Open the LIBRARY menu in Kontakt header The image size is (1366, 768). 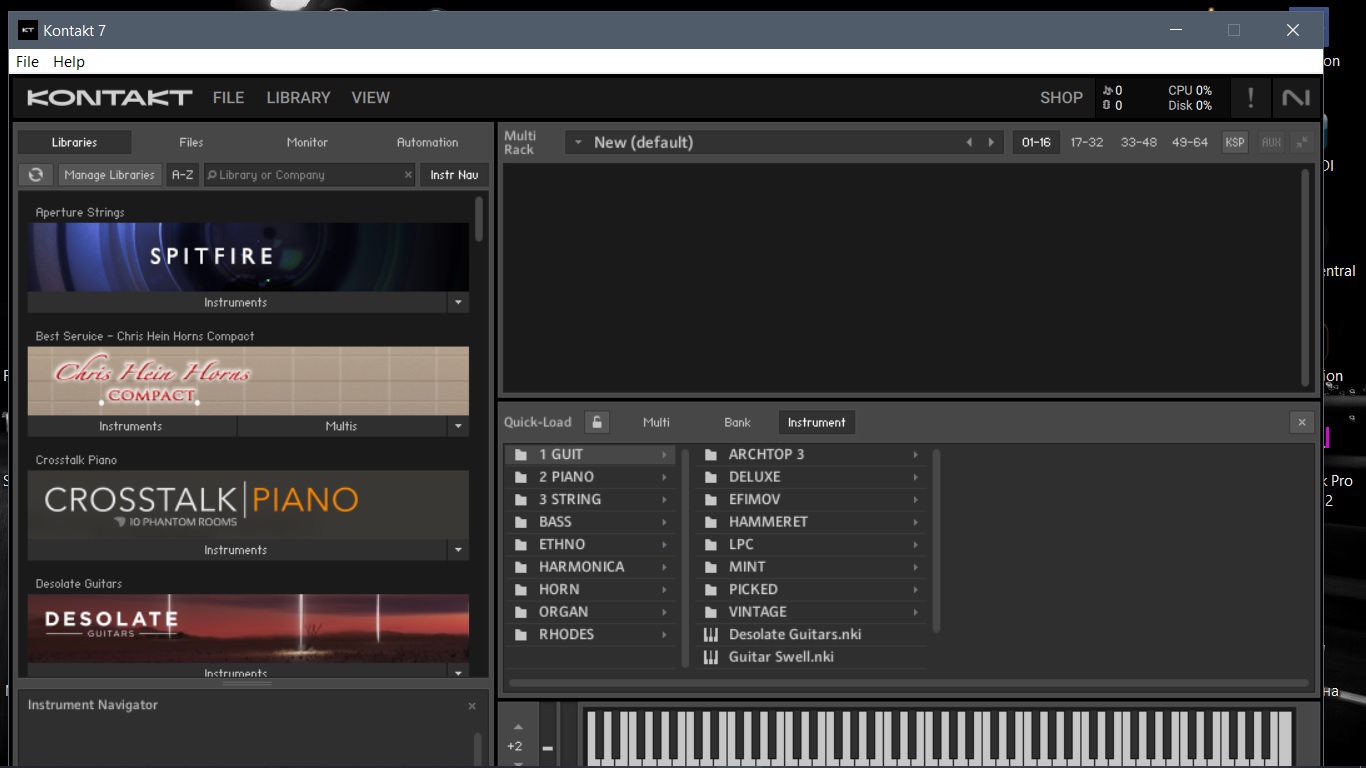pyautogui.click(x=298, y=97)
